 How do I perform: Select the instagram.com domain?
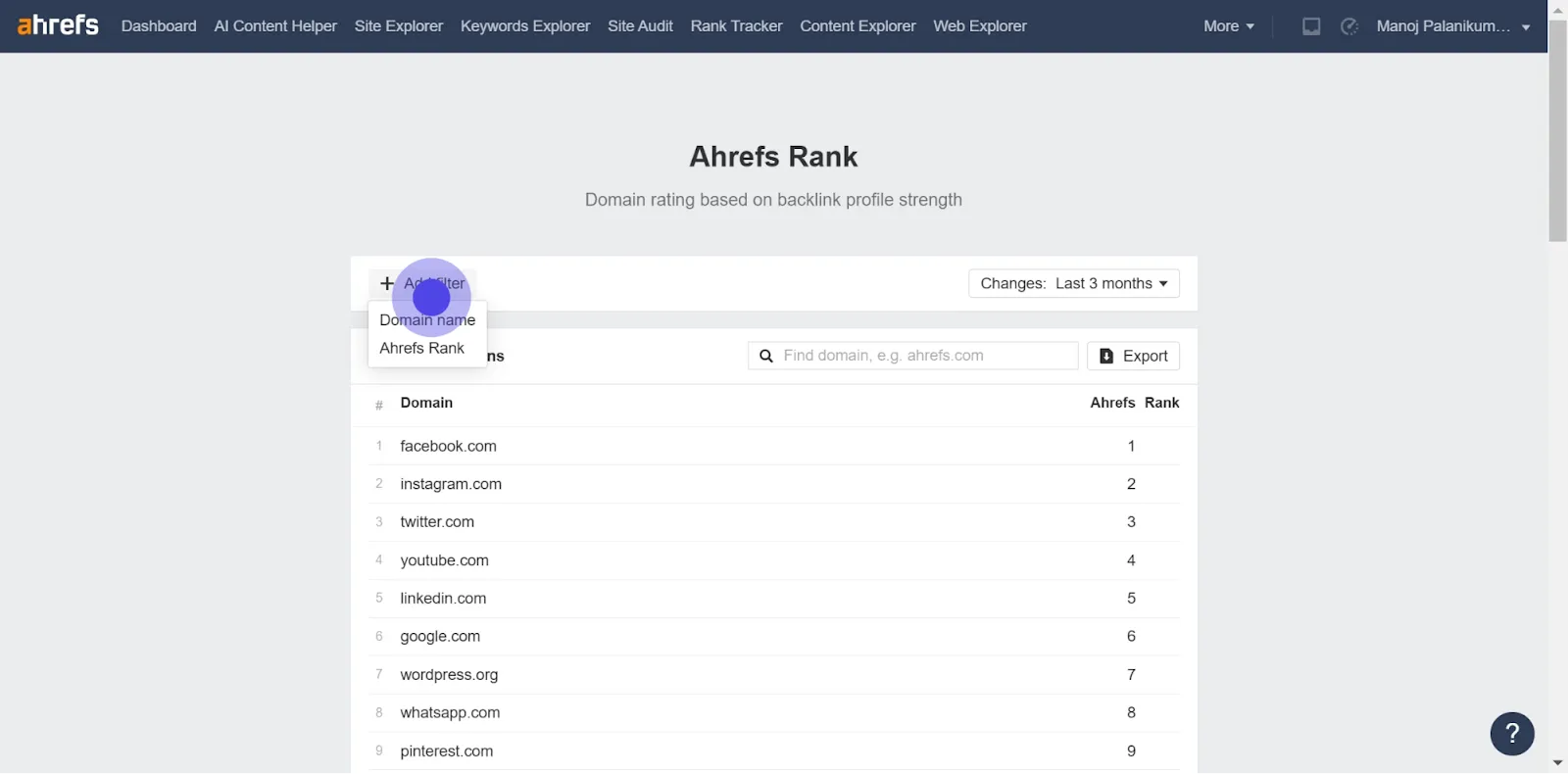tap(451, 484)
